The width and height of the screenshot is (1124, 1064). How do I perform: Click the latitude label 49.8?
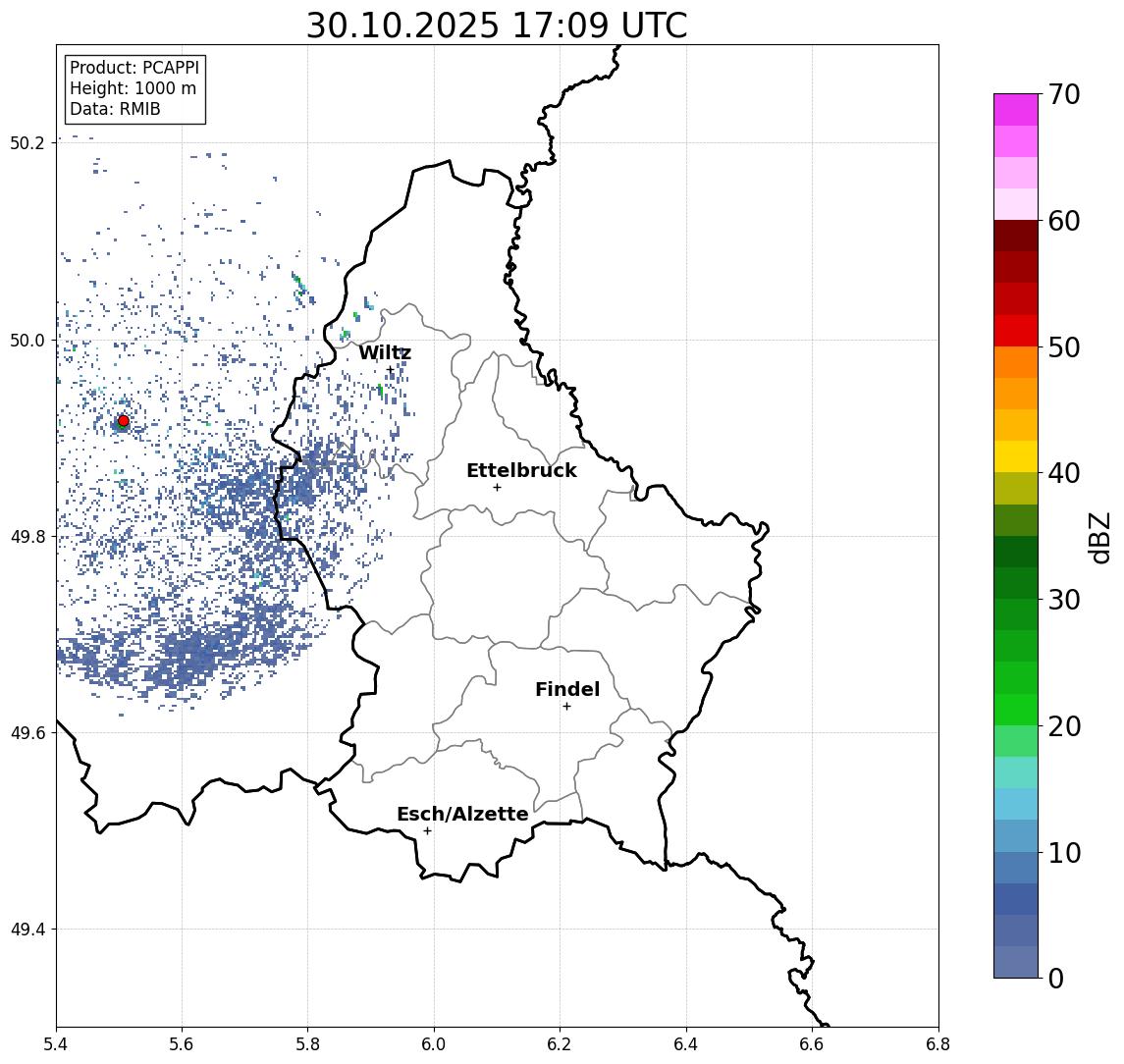coord(27,537)
